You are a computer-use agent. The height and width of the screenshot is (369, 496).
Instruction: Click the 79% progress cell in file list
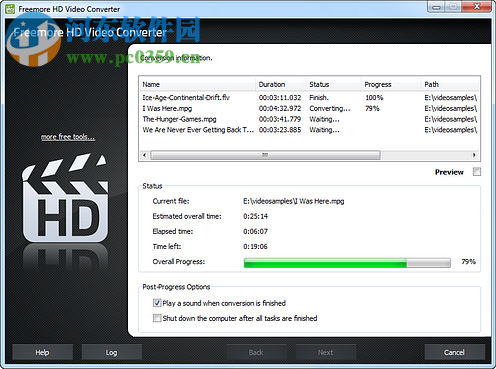(x=372, y=108)
